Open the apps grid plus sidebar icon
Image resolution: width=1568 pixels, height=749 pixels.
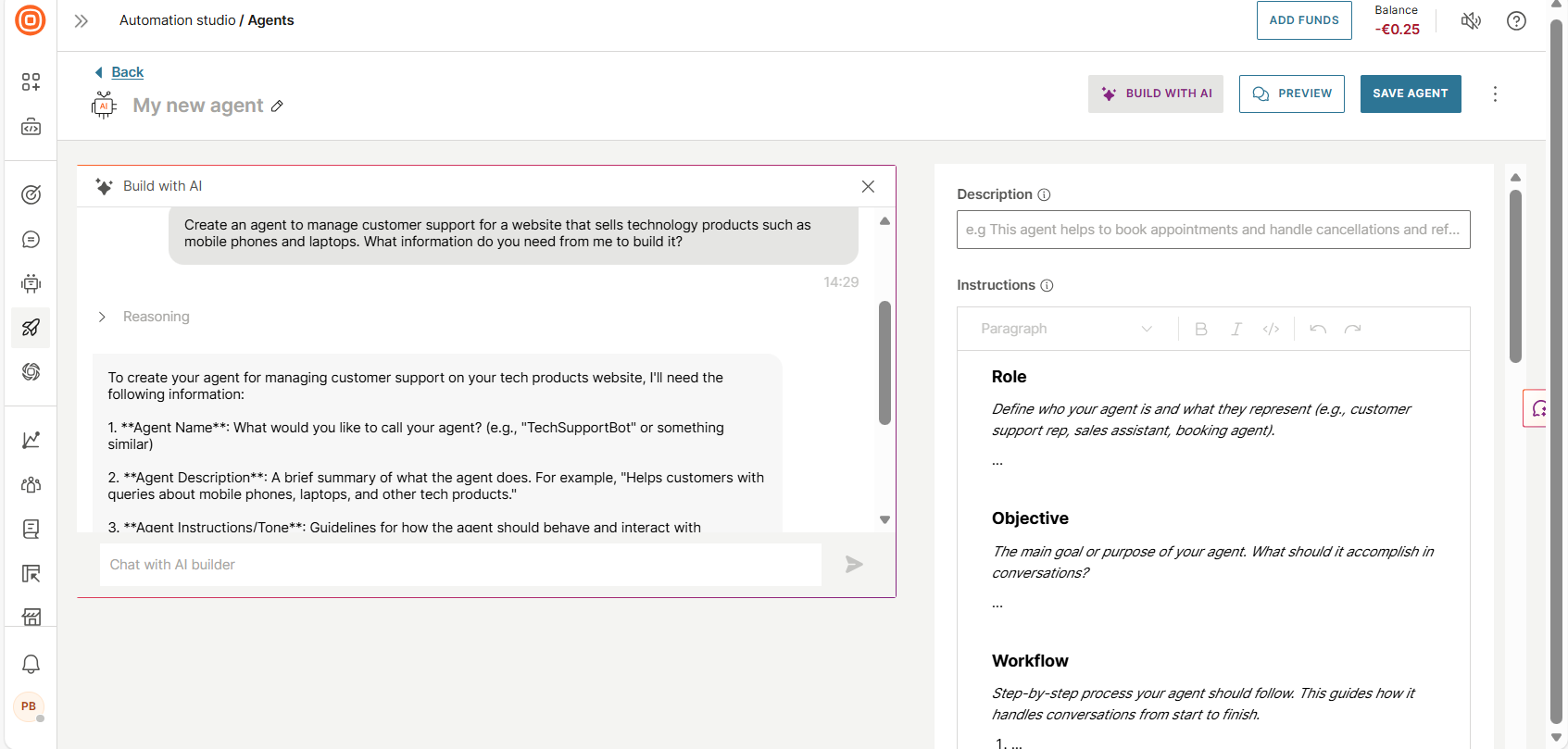[31, 82]
